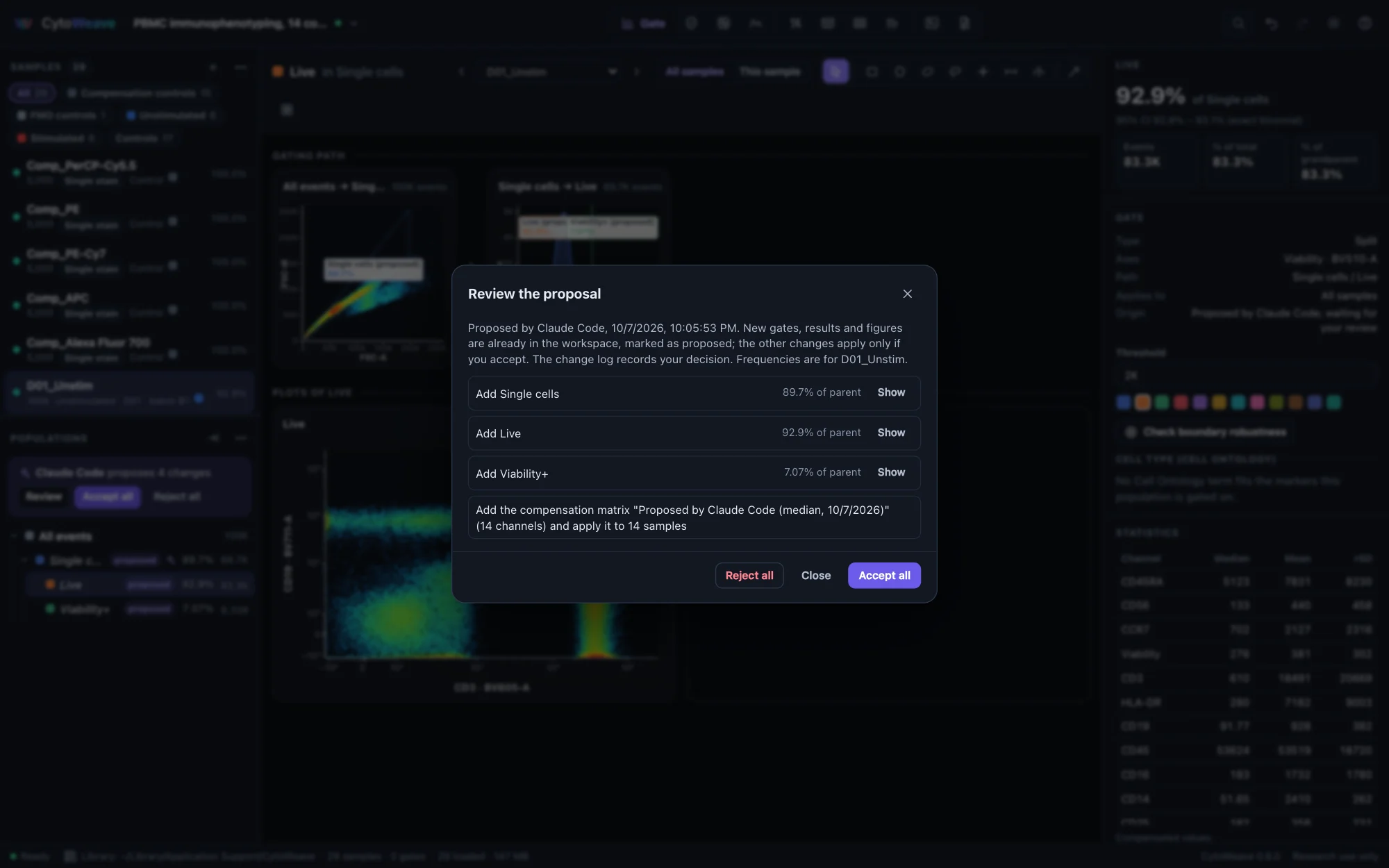Open the D01_Unstim sample dropdown in plot header
Screen dimensions: 1389x868
(x=551, y=72)
